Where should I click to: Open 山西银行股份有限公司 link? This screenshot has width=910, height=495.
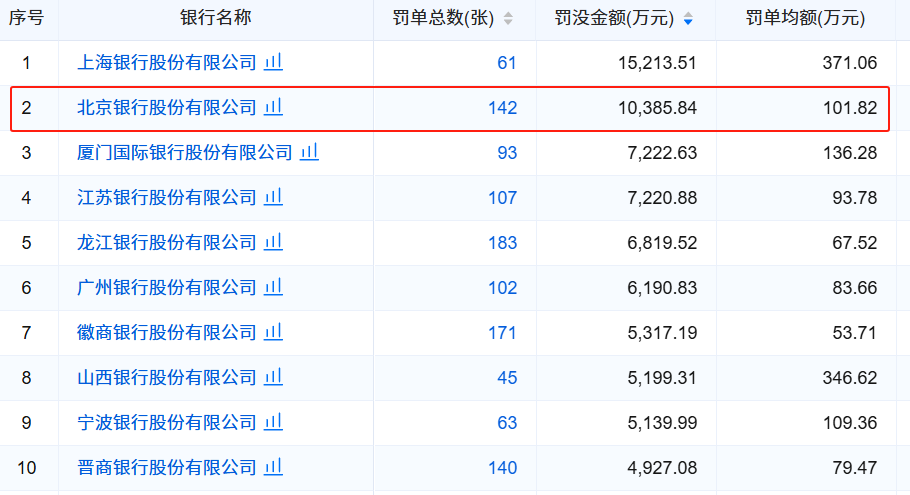pos(167,378)
